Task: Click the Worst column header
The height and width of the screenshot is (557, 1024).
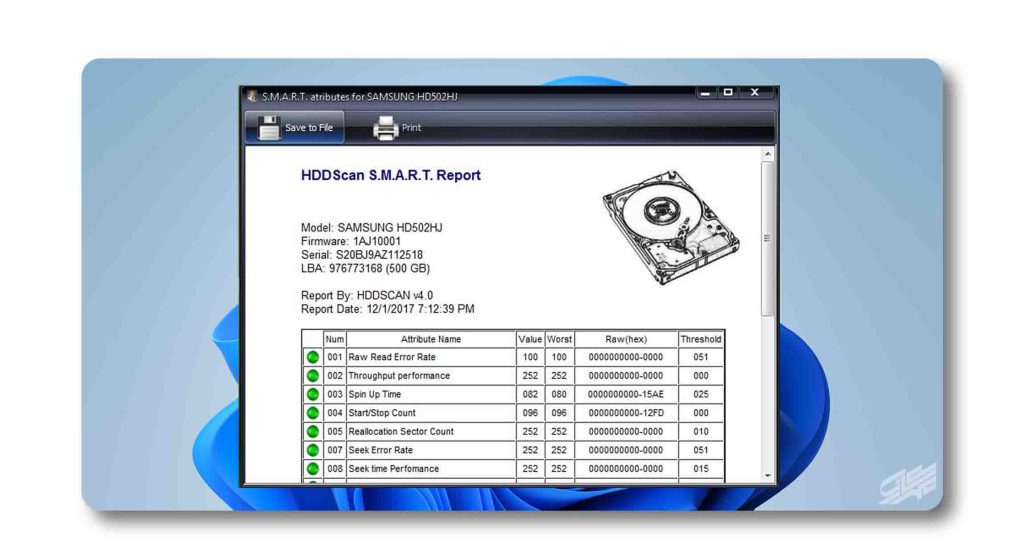Action: 560,339
